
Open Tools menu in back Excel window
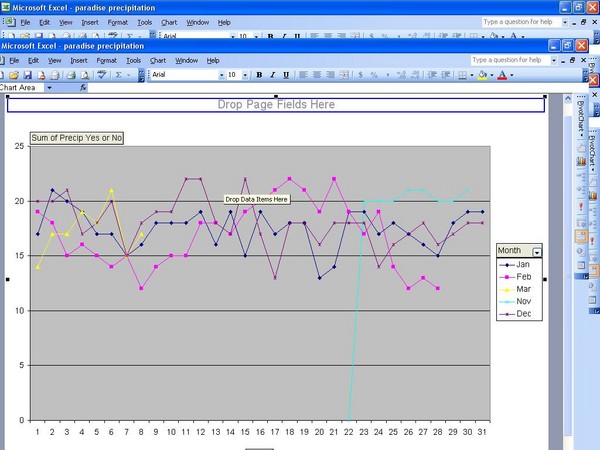[x=145, y=23]
